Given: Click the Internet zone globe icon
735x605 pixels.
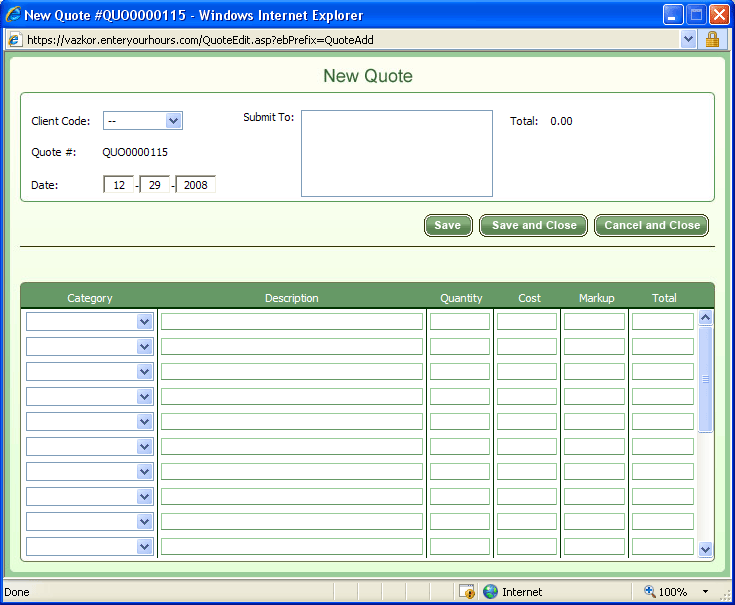Looking at the screenshot, I should coord(490,591).
